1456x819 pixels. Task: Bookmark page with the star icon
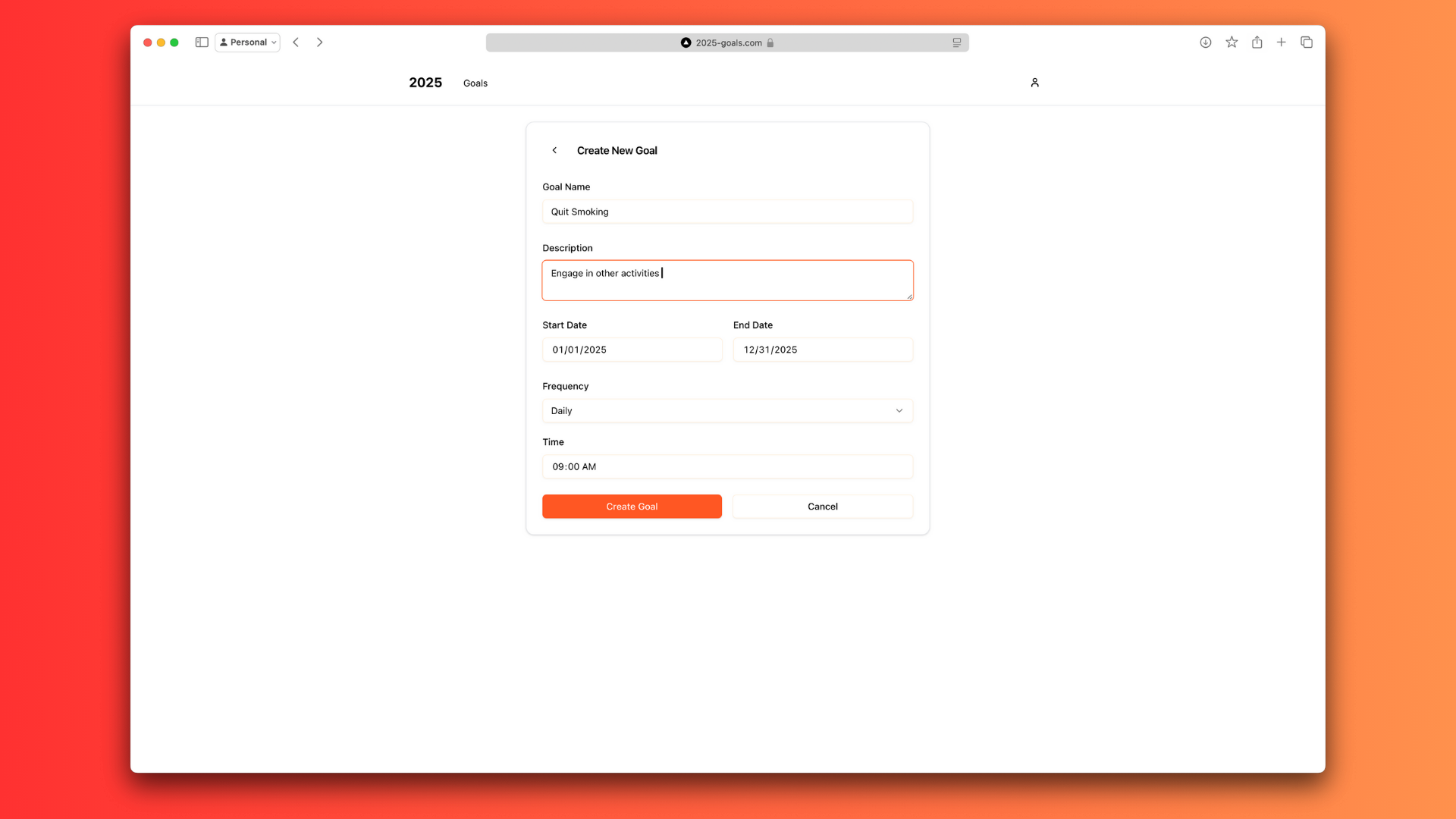(1232, 42)
